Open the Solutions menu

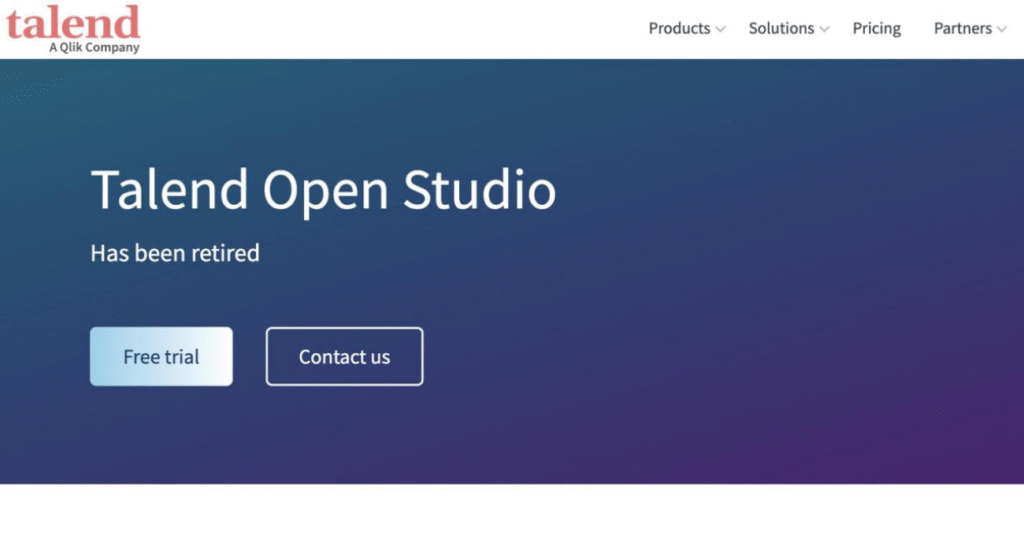pyautogui.click(x=781, y=28)
